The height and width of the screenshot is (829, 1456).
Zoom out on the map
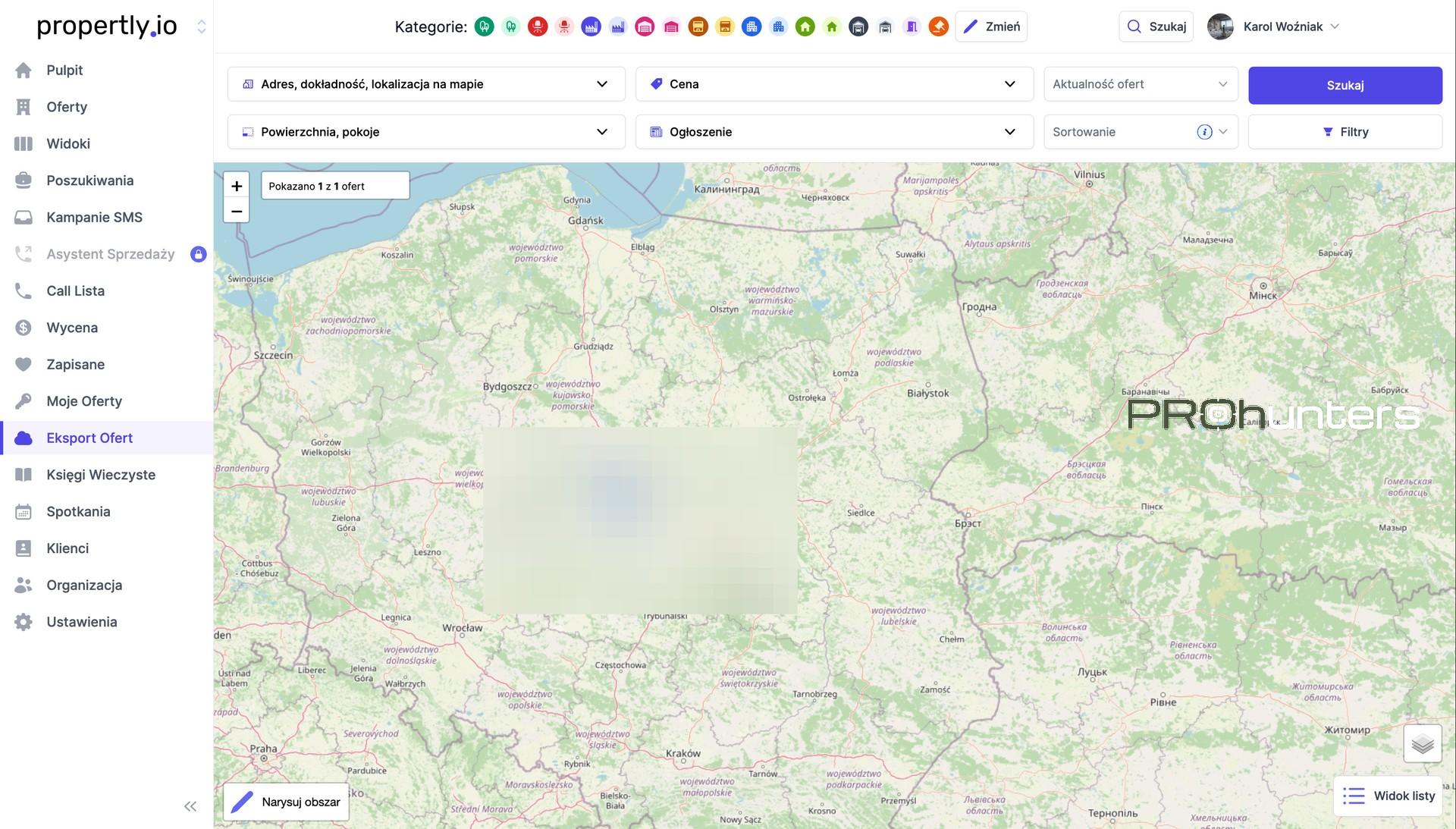click(x=237, y=211)
